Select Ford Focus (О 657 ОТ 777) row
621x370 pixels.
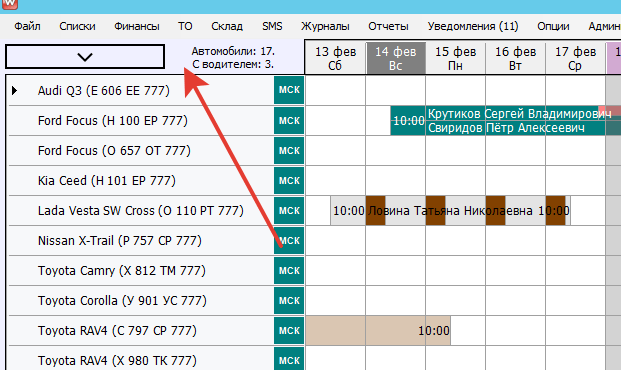[x=141, y=151]
